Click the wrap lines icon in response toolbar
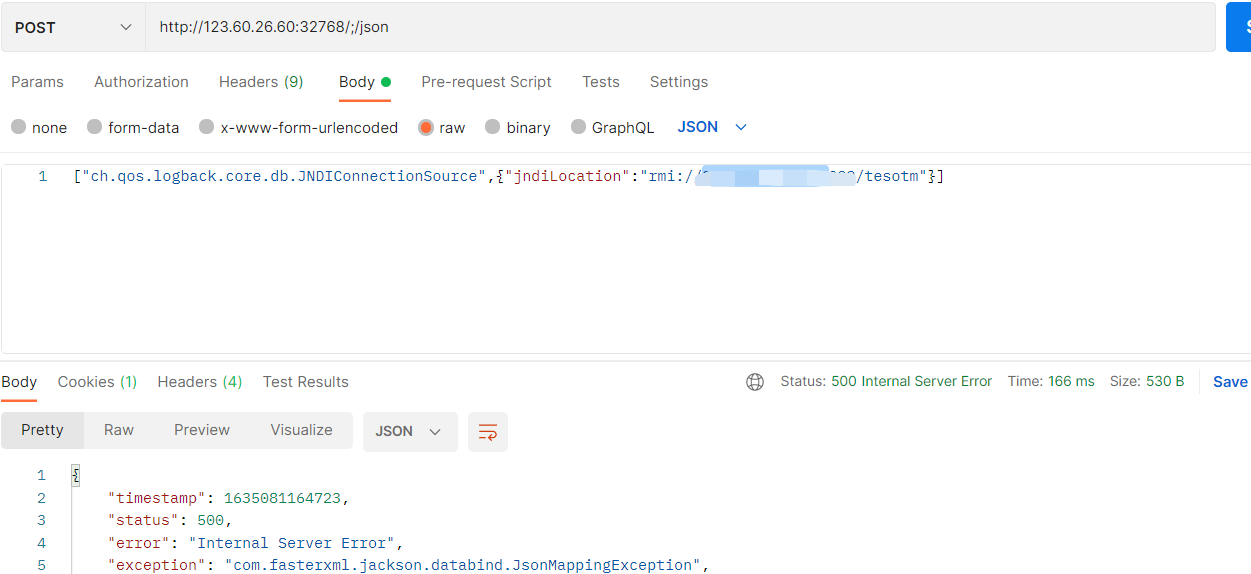 point(488,432)
